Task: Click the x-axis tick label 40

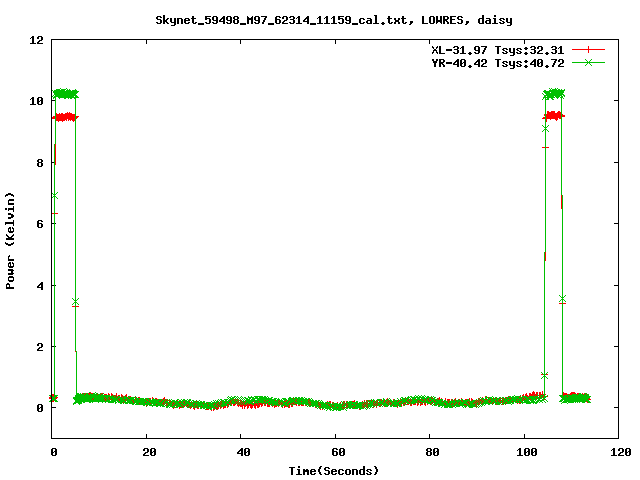Action: click(x=244, y=452)
